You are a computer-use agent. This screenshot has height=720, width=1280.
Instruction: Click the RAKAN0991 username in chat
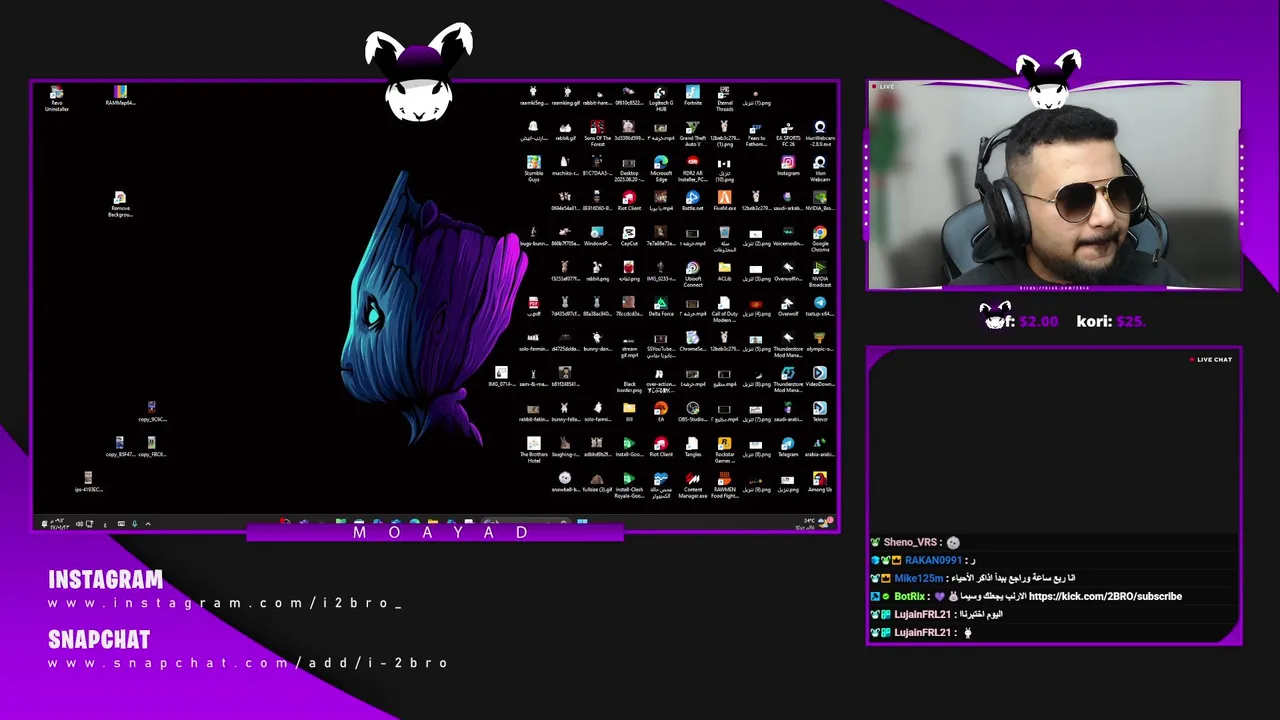[x=933, y=561]
